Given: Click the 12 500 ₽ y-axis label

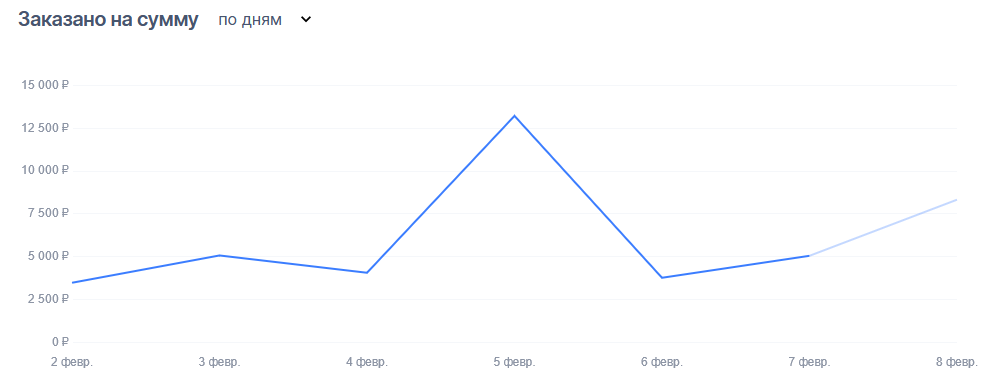Looking at the screenshot, I should (45, 128).
